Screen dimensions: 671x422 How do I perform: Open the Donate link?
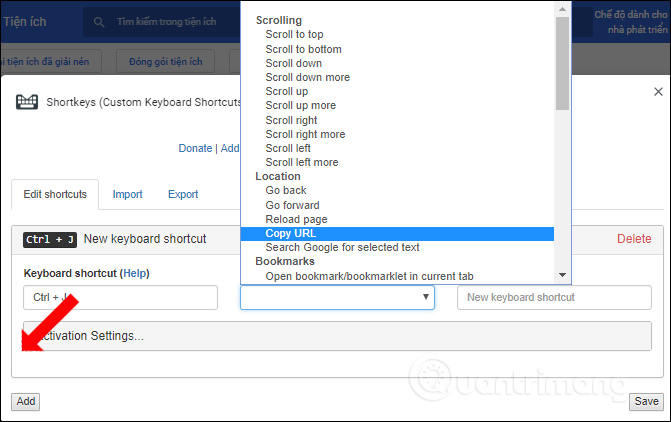click(195, 148)
